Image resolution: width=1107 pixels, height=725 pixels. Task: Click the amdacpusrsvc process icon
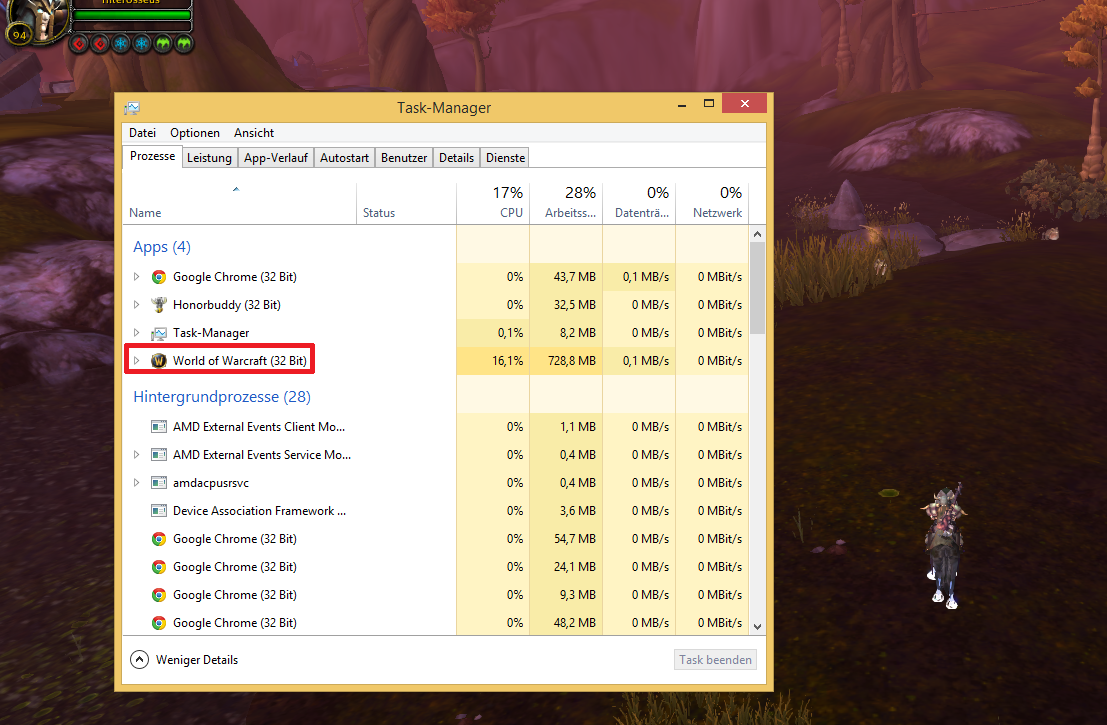(158, 483)
